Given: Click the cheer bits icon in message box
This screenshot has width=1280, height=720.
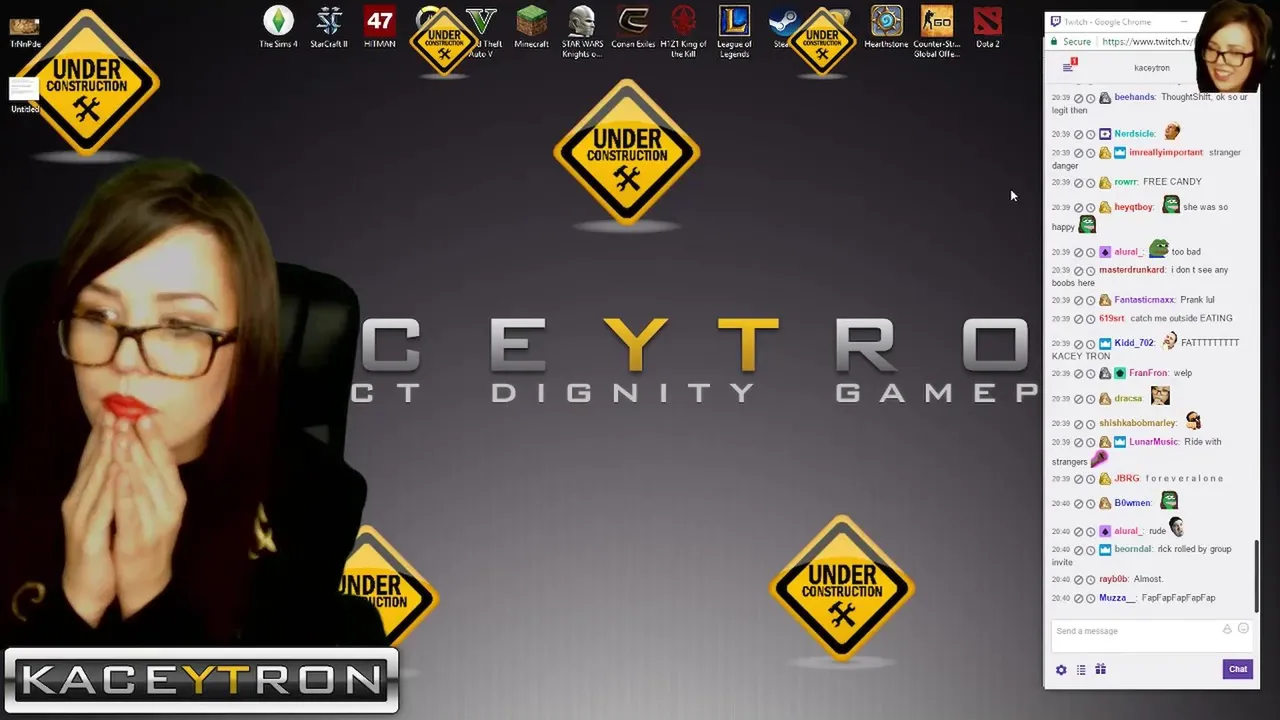Looking at the screenshot, I should click(x=1227, y=629).
